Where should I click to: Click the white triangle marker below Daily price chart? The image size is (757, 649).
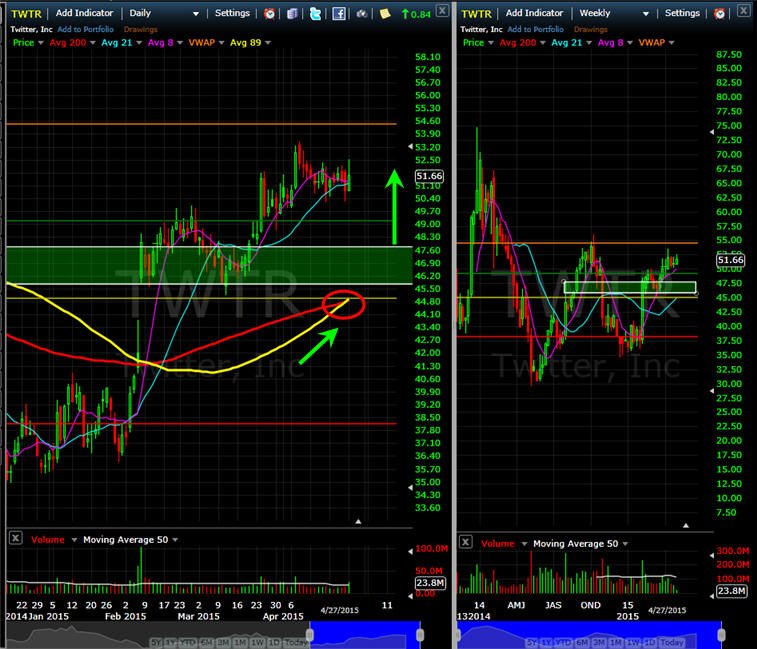[358, 522]
